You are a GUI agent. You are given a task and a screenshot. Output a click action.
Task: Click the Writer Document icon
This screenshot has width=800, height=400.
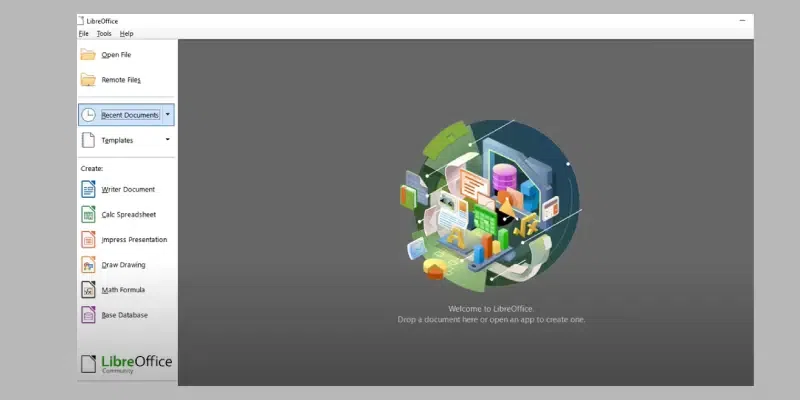(88, 189)
